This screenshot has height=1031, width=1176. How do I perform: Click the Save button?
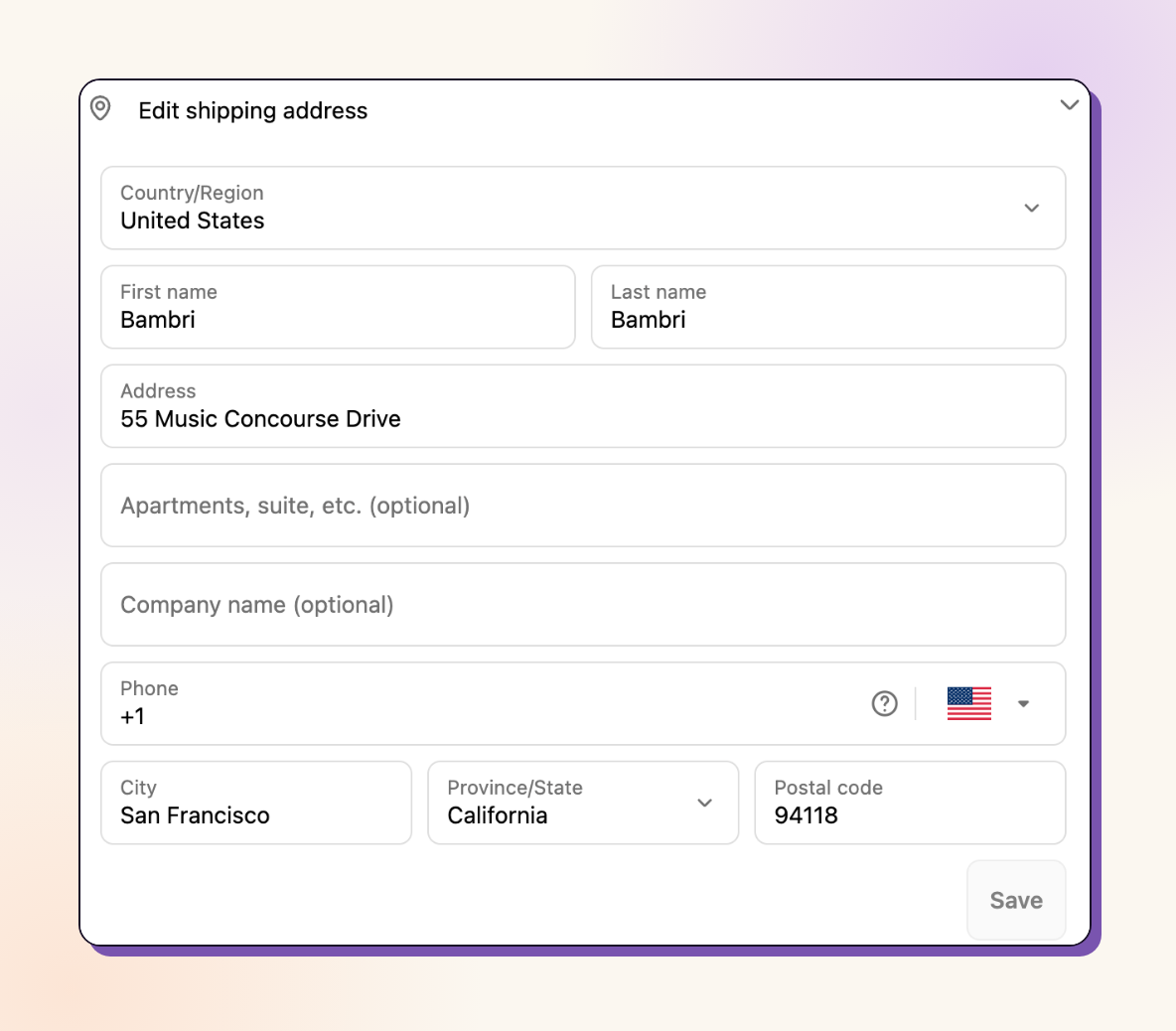point(1015,900)
